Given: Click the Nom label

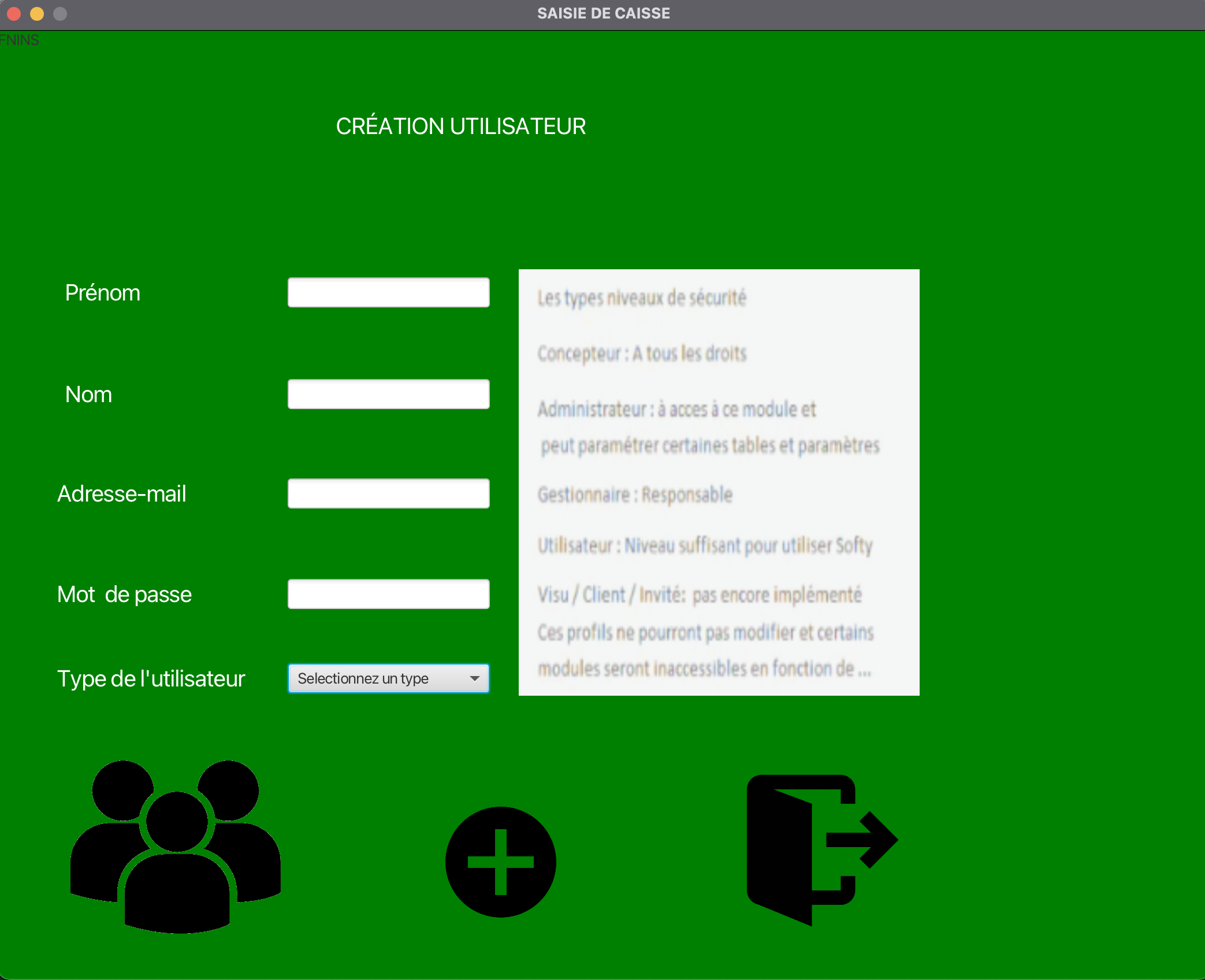Looking at the screenshot, I should (88, 395).
